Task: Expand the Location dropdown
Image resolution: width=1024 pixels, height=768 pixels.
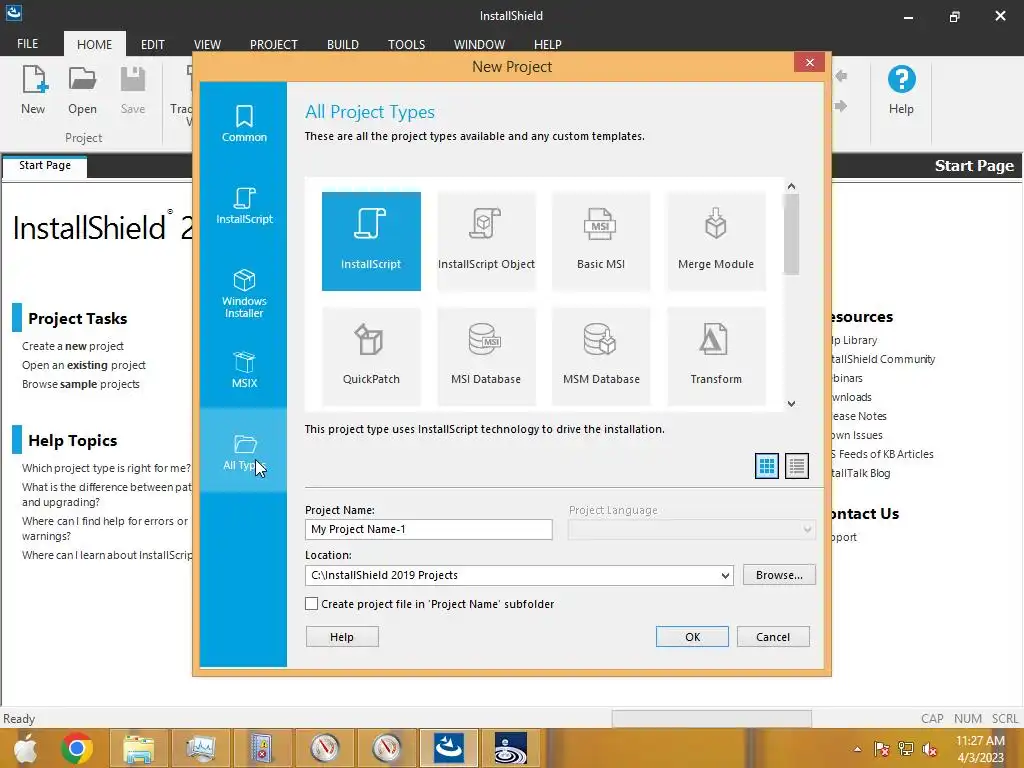Action: pos(725,575)
